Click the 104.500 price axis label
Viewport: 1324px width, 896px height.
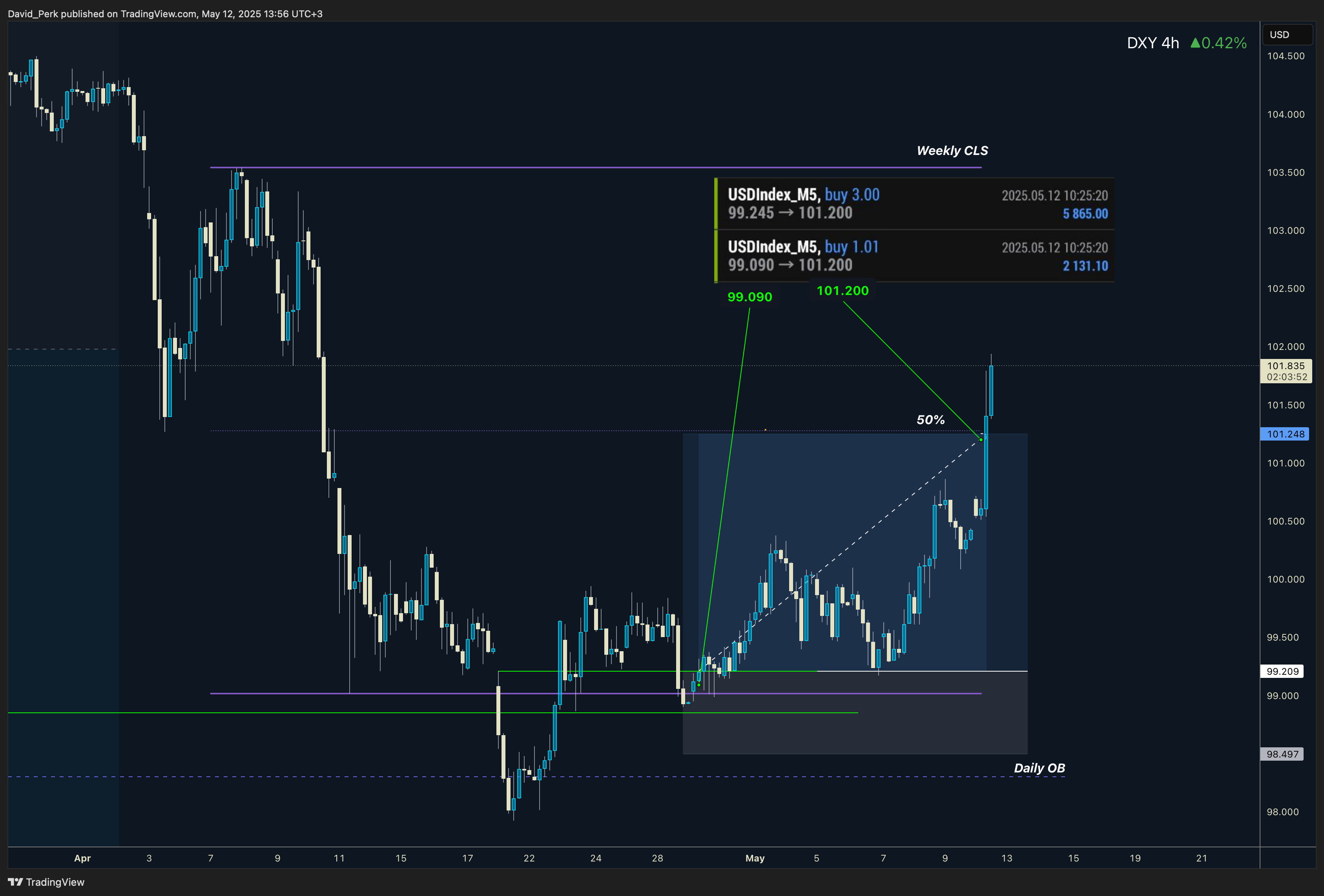pyautogui.click(x=1285, y=56)
